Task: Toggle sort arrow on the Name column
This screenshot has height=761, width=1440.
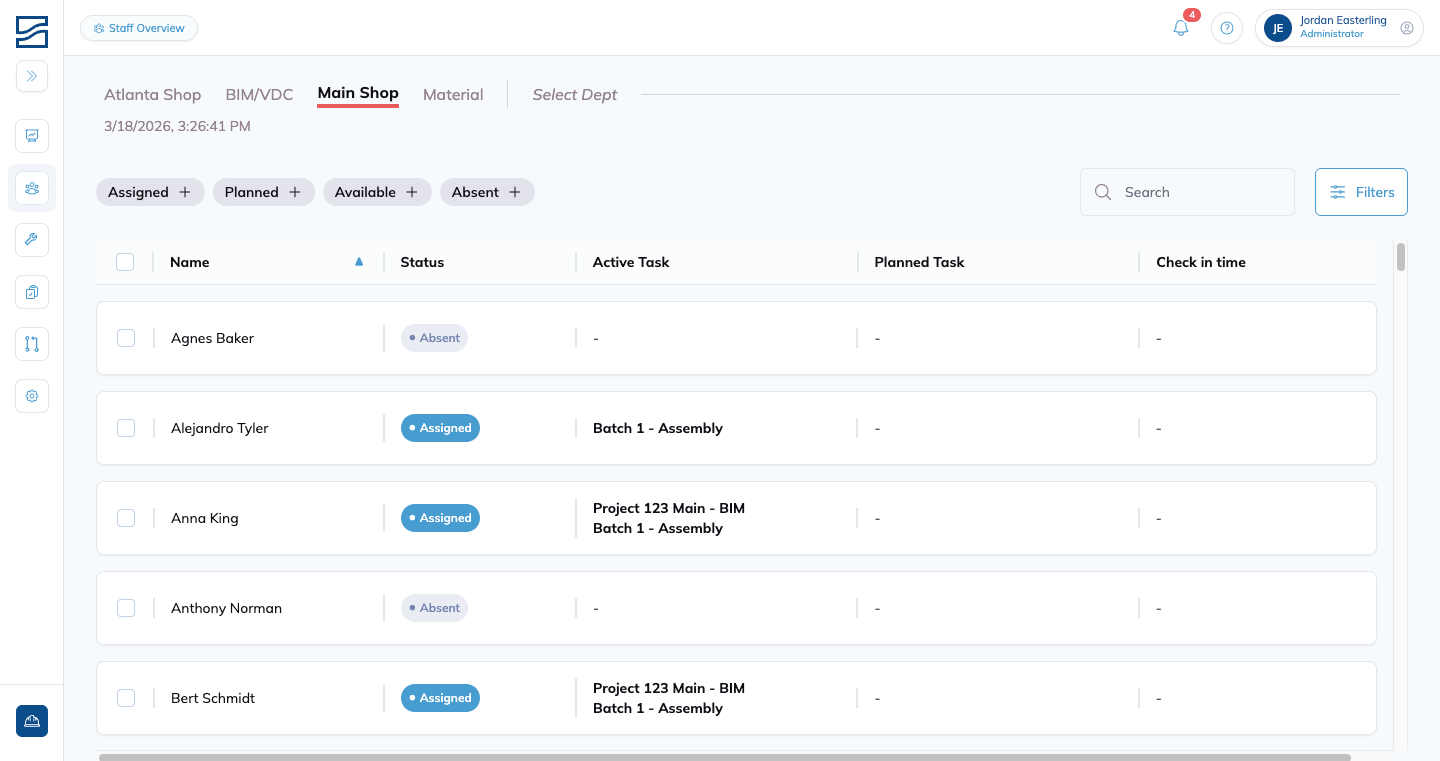Action: [359, 262]
